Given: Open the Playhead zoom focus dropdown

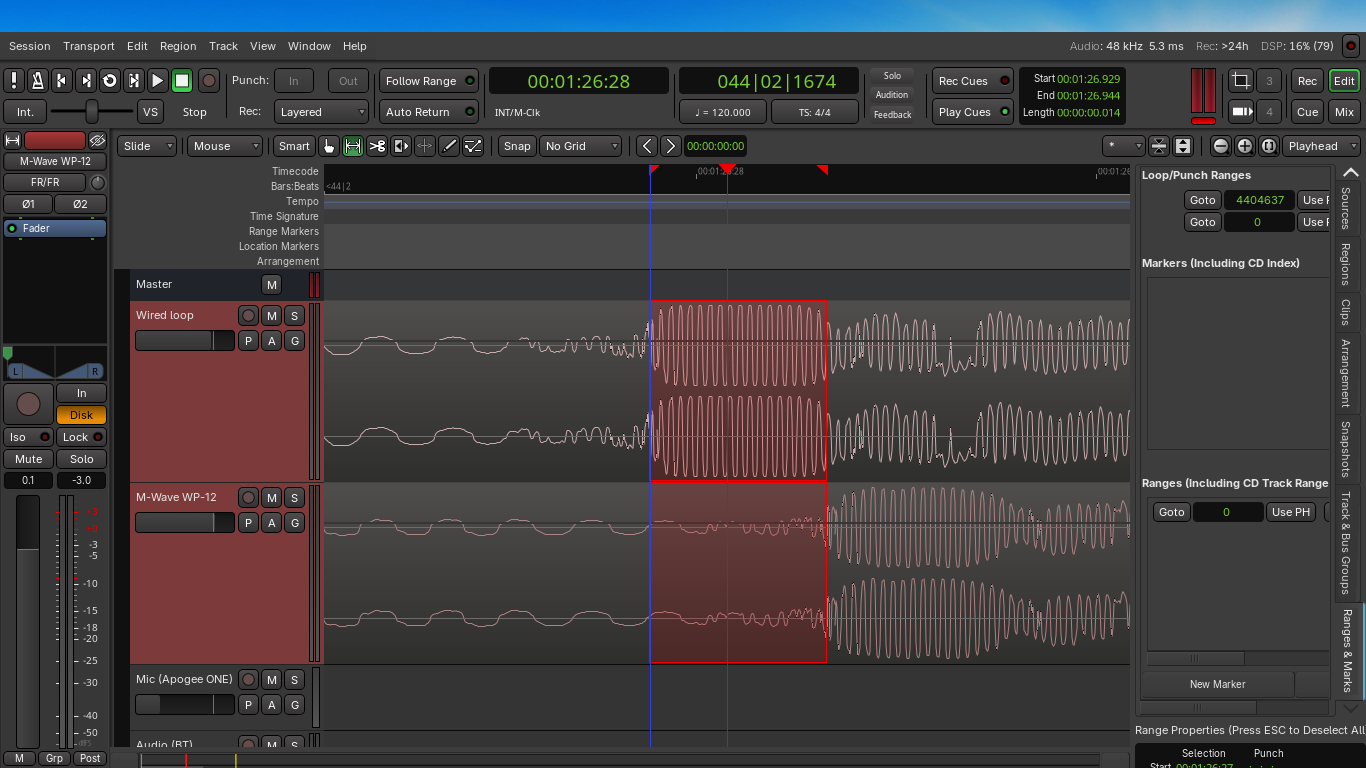Looking at the screenshot, I should (x=1321, y=146).
